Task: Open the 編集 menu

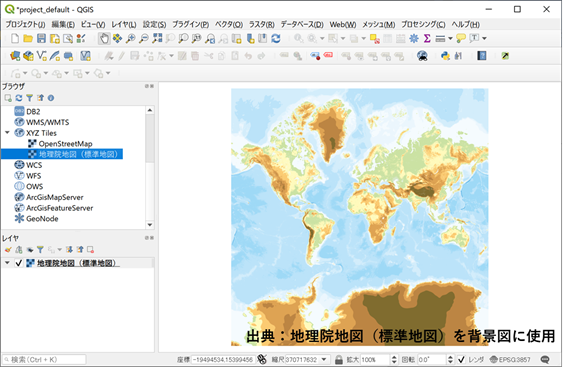Action: (x=63, y=24)
